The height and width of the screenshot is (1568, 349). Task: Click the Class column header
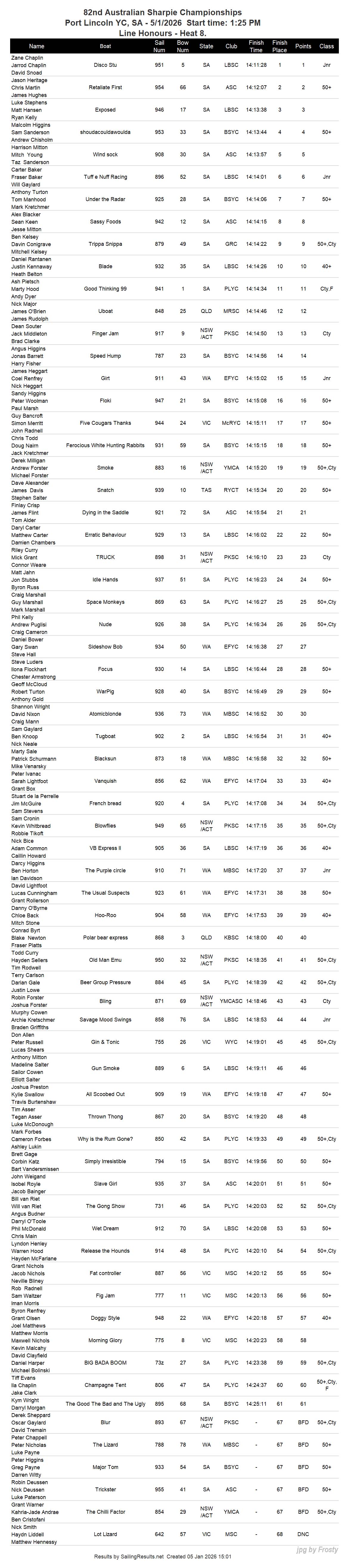327,46
